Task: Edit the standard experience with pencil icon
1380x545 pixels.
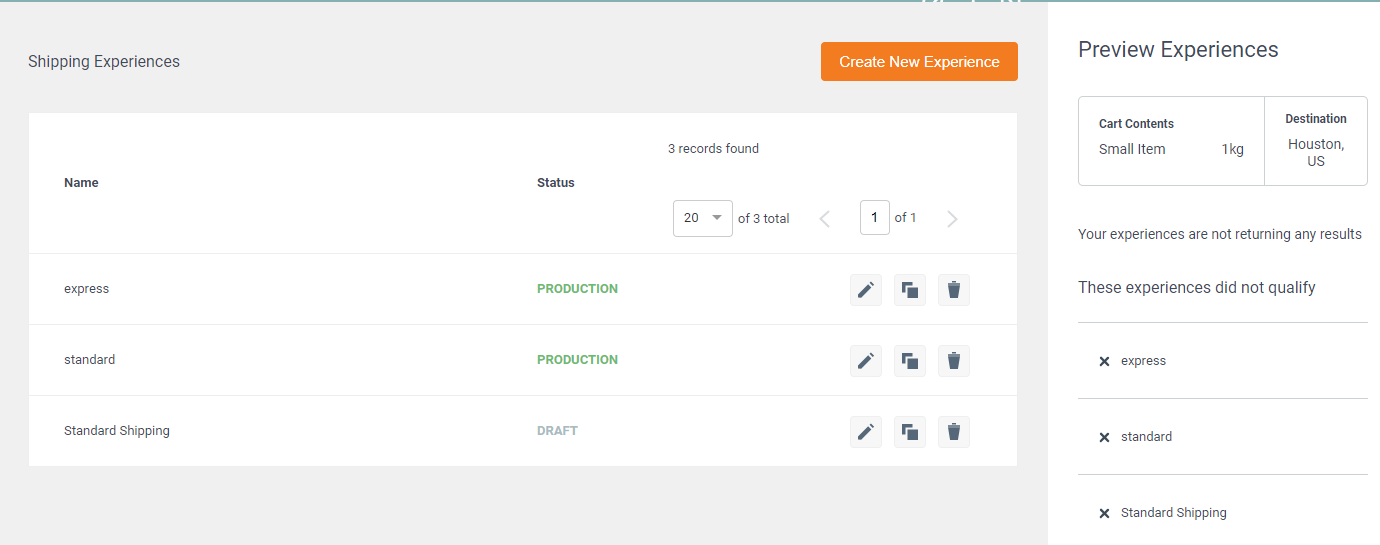Action: coord(866,361)
